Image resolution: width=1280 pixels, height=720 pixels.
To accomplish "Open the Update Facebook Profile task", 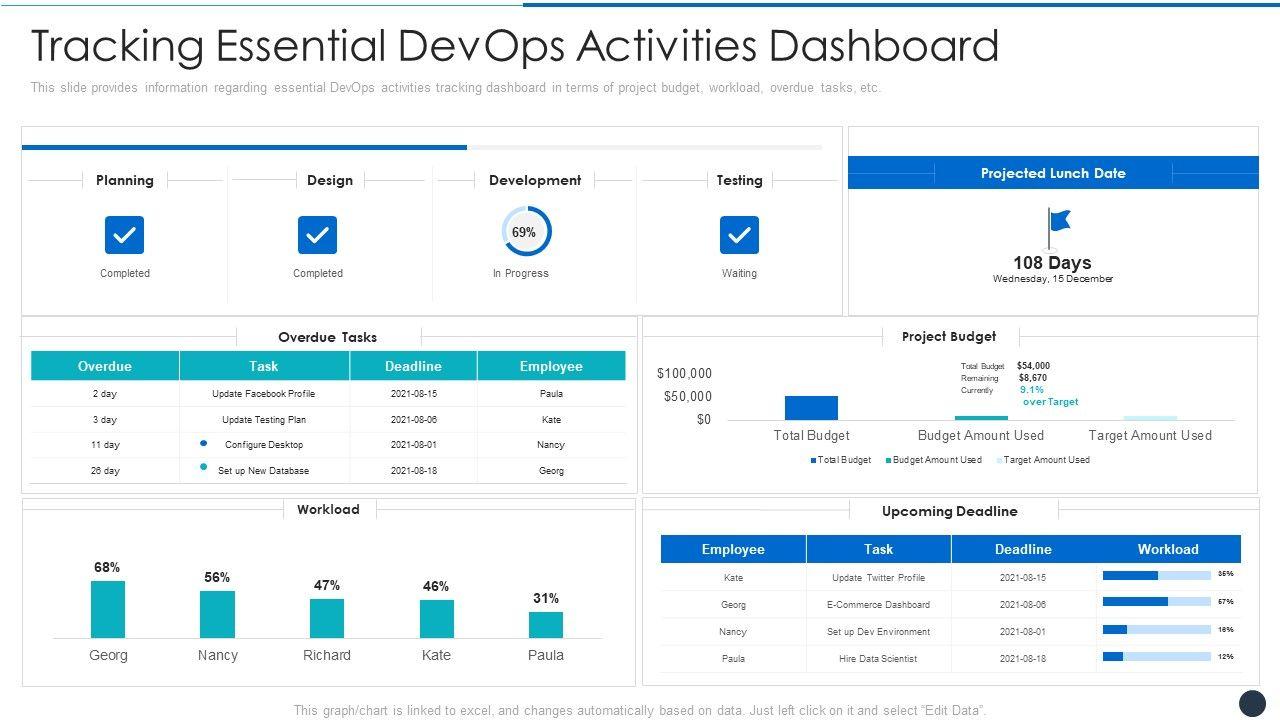I will pos(263,394).
